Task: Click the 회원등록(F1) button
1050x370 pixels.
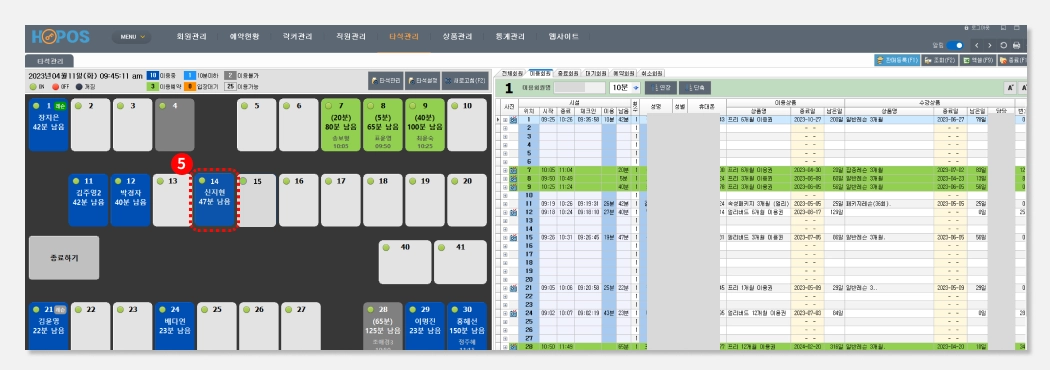Action: pos(897,60)
